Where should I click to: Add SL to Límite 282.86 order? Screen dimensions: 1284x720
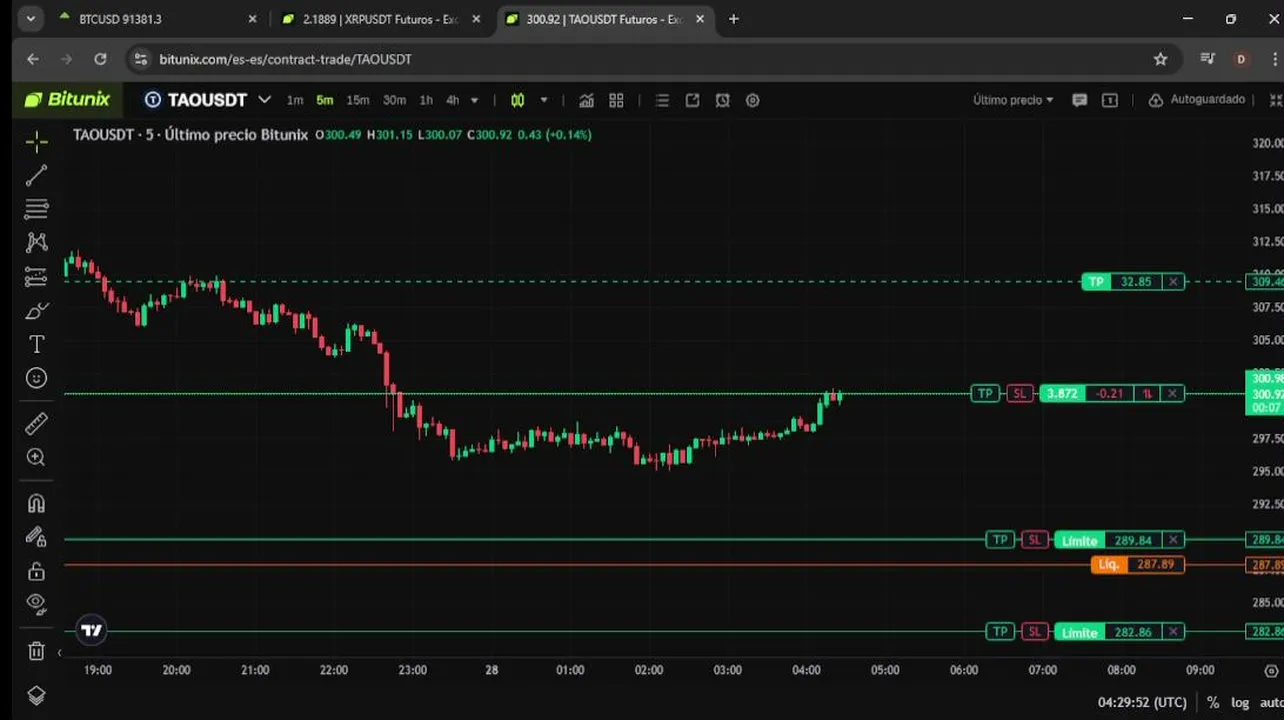tap(1034, 632)
